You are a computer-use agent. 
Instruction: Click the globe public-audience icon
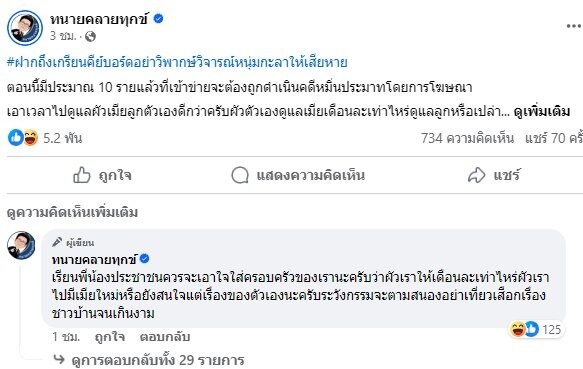point(90,36)
